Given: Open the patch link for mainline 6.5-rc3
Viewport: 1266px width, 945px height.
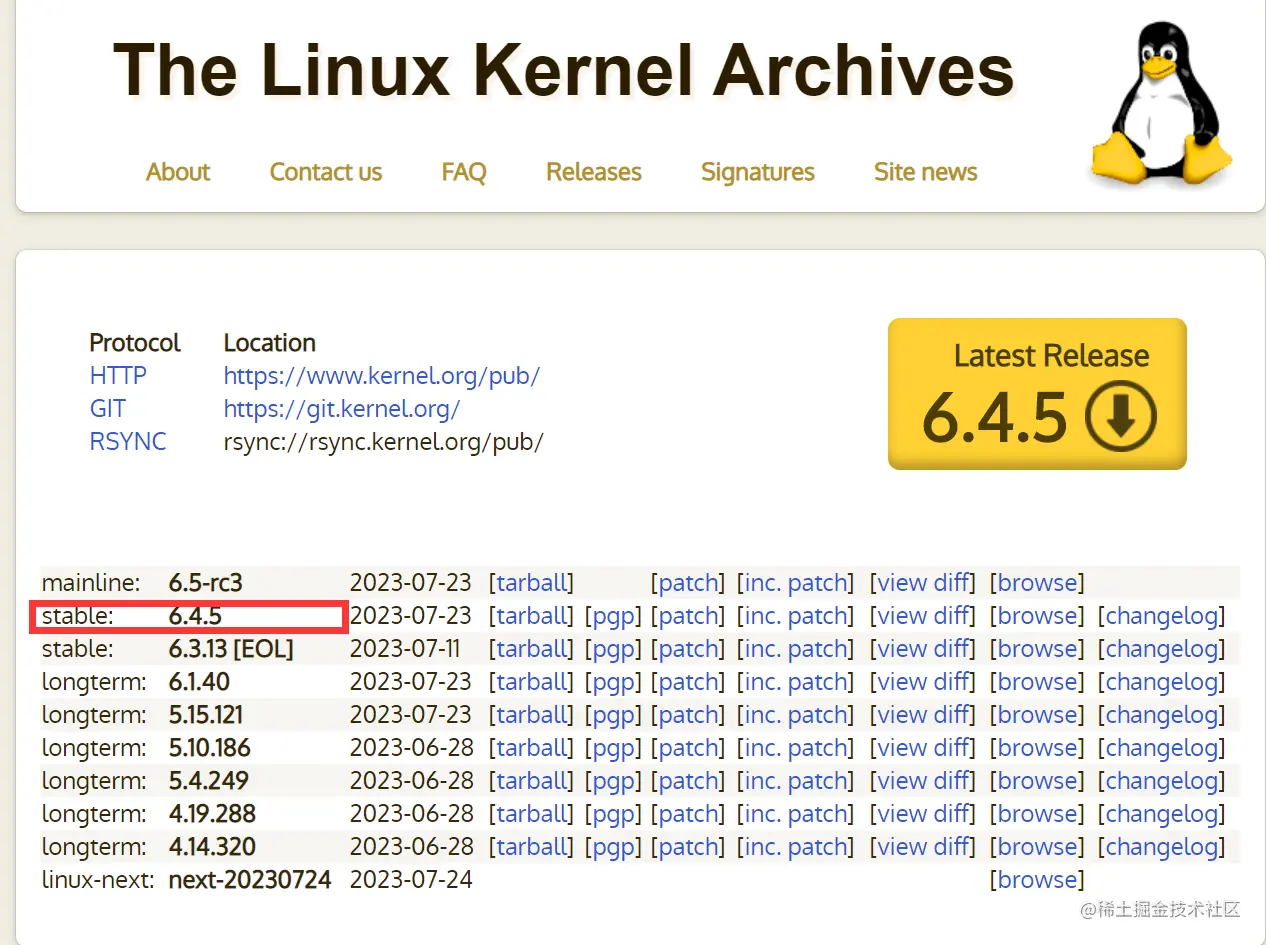Looking at the screenshot, I should pyautogui.click(x=689, y=583).
